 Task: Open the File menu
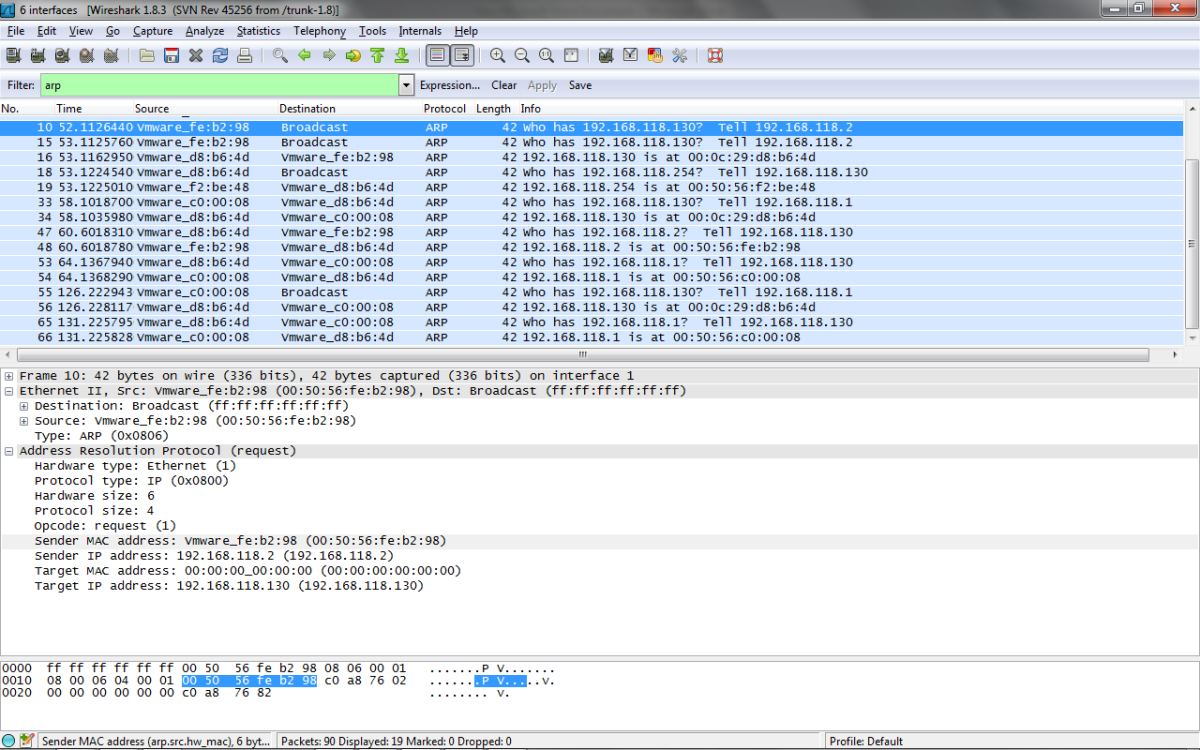(x=16, y=31)
